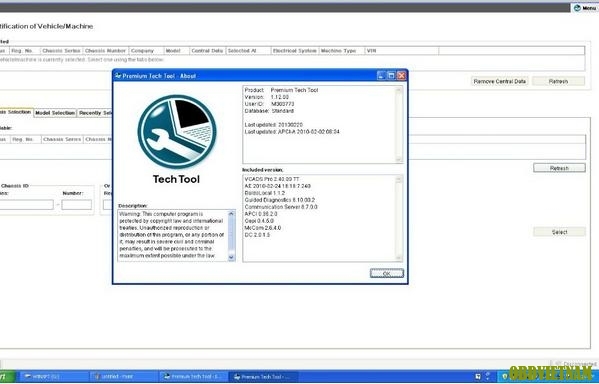Sort by Chassis Number column in selected table

[105, 50]
